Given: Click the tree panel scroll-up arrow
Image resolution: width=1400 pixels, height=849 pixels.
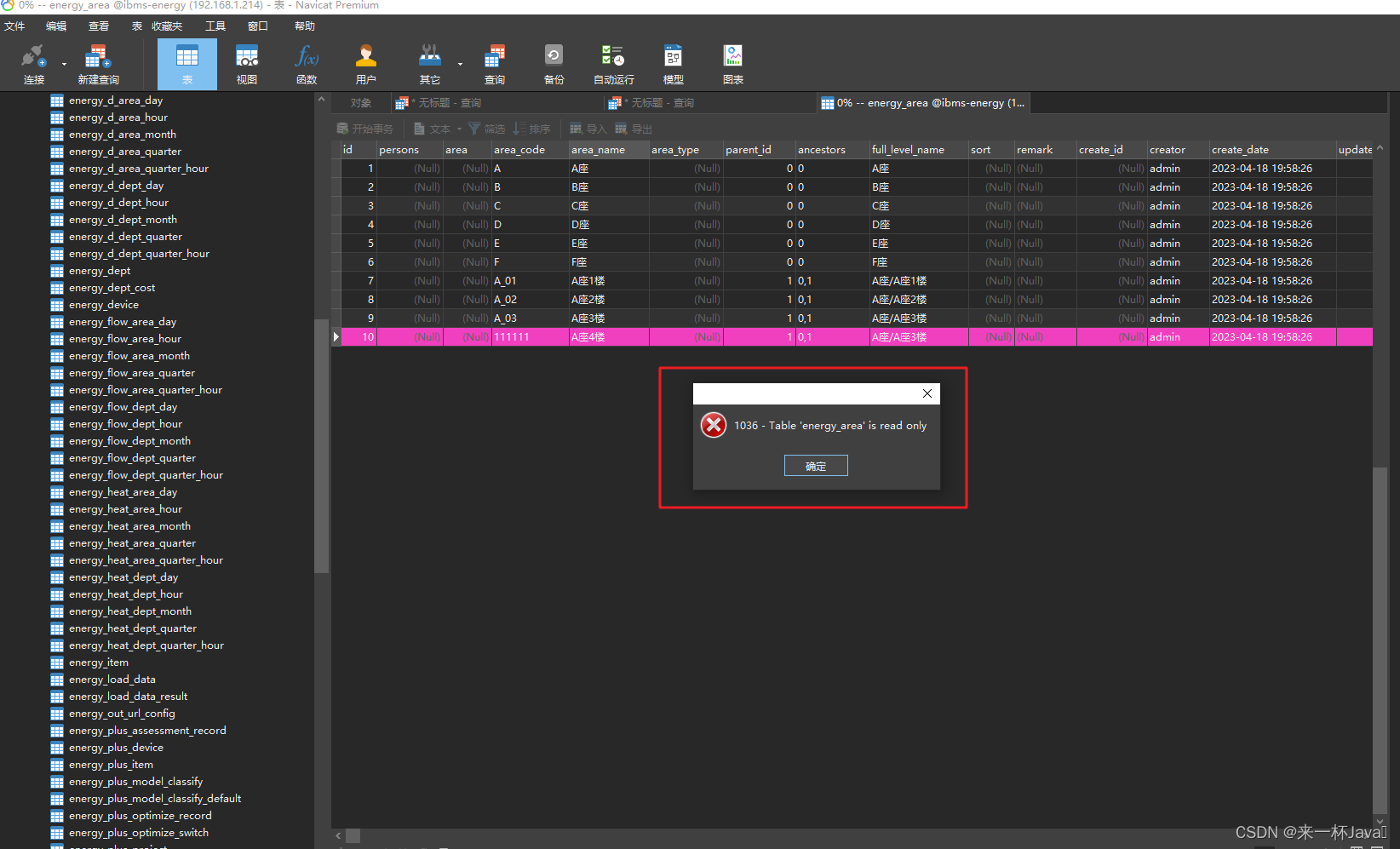Looking at the screenshot, I should pos(321,100).
